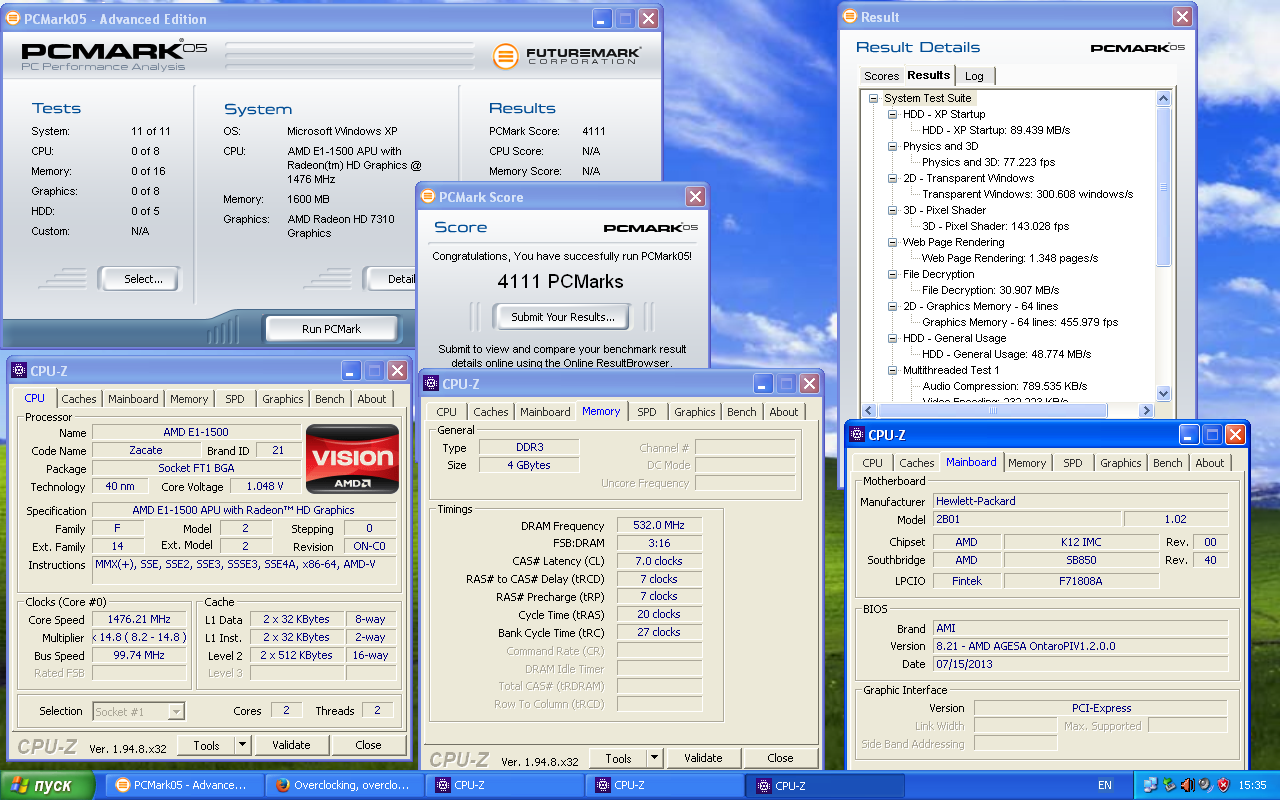1280x800 pixels.
Task: Click the third CPU-Z taskbar button
Action: pos(825,785)
